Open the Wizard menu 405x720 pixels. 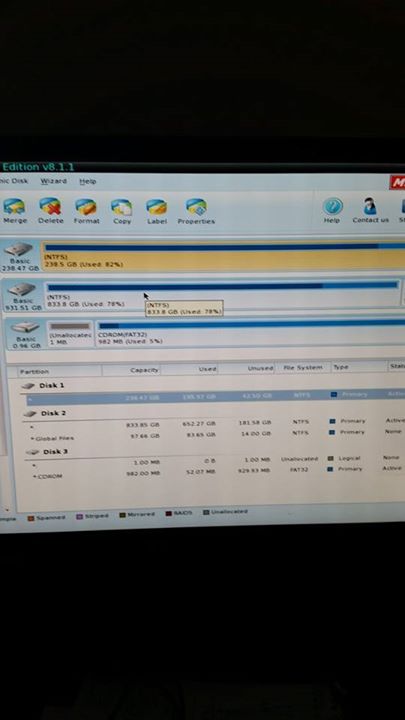coord(54,181)
